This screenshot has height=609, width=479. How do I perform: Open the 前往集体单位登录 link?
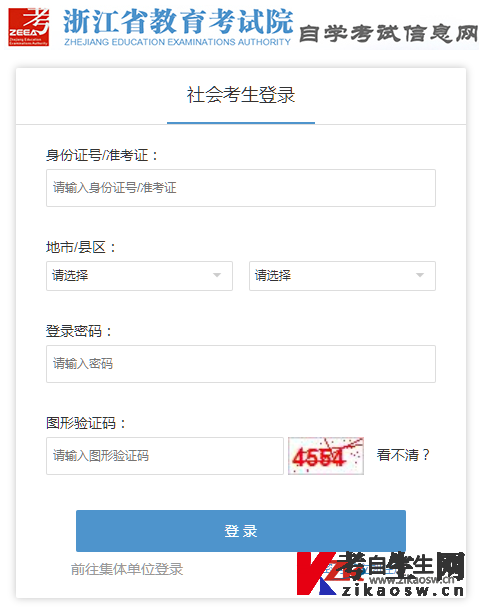point(127,569)
